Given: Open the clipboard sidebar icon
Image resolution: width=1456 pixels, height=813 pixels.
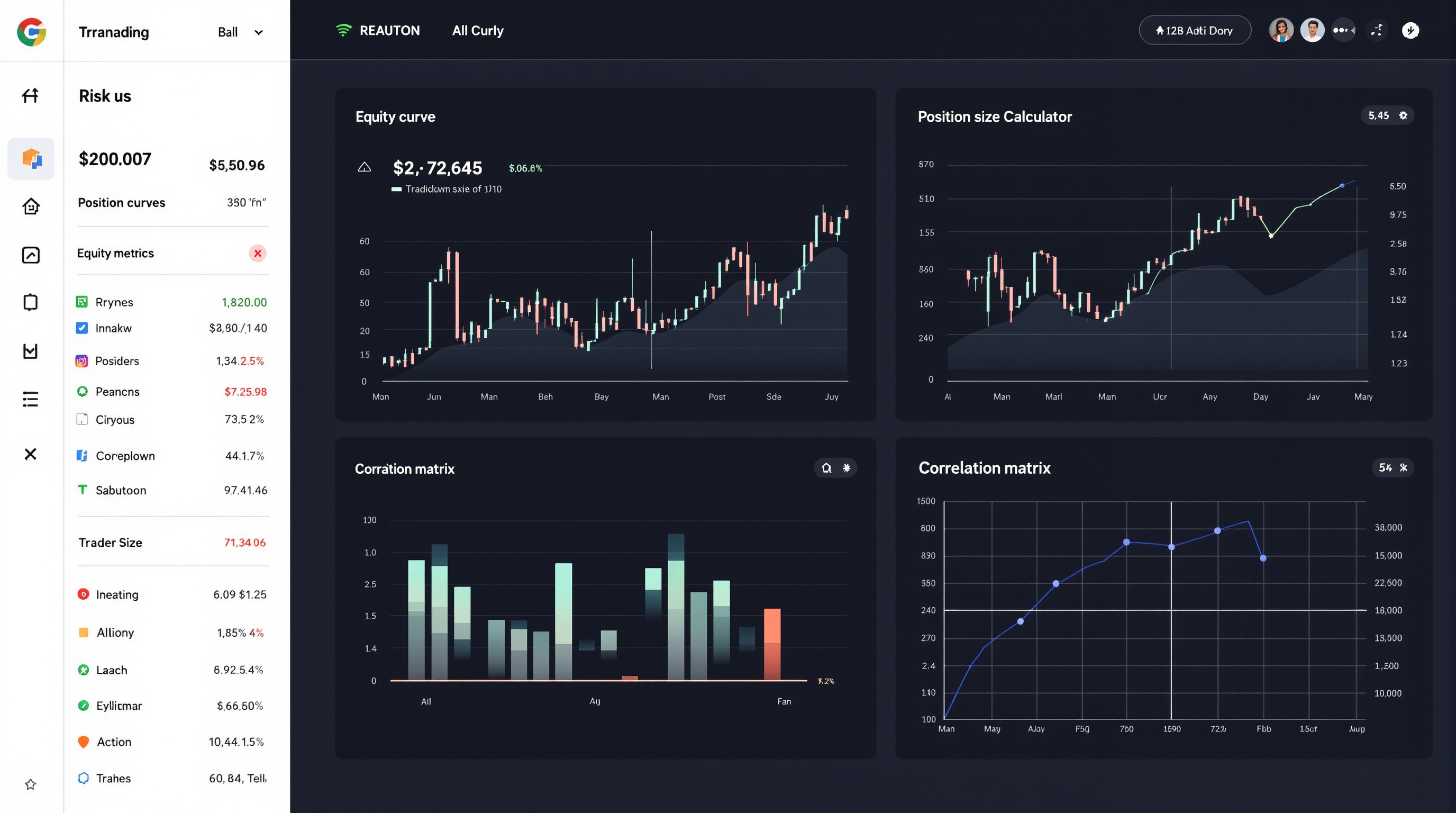Looking at the screenshot, I should coord(31,302).
